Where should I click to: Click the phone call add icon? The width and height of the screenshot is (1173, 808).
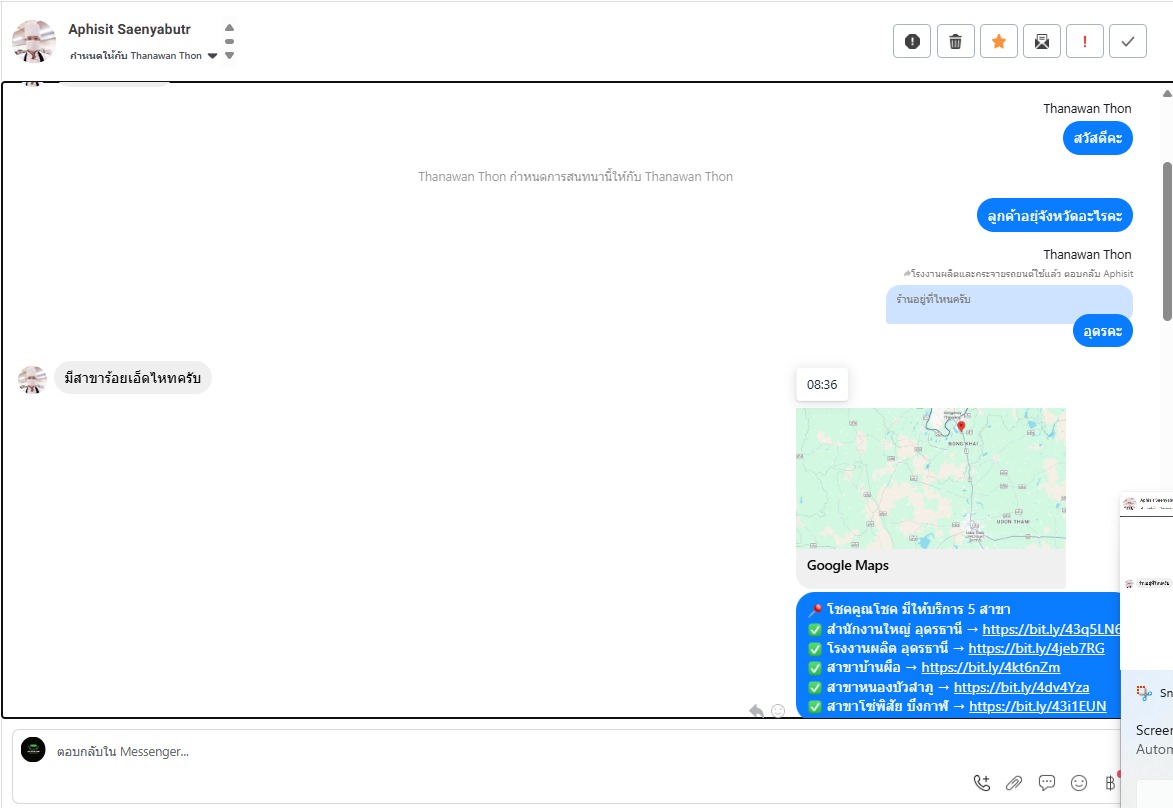point(981,783)
